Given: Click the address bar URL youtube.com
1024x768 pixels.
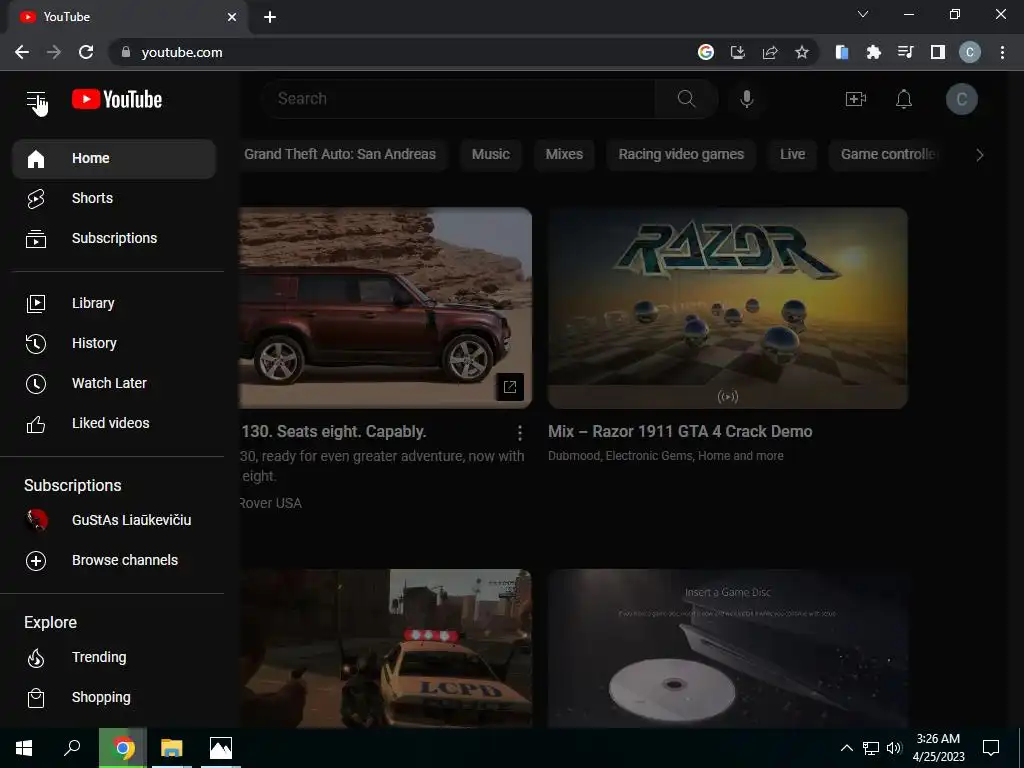Looking at the screenshot, I should [x=182, y=52].
